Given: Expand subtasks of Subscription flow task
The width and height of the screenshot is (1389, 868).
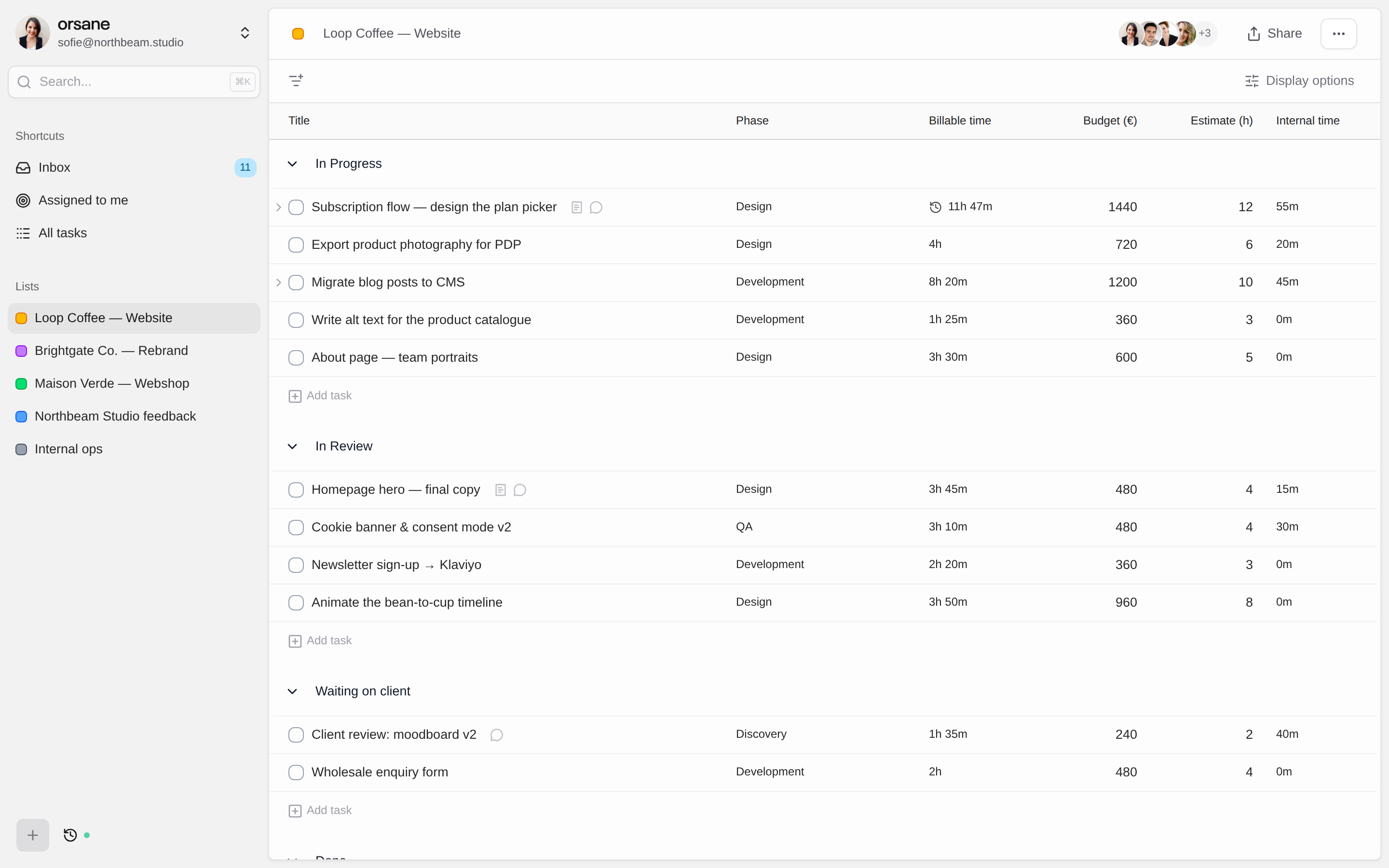Looking at the screenshot, I should 278,207.
